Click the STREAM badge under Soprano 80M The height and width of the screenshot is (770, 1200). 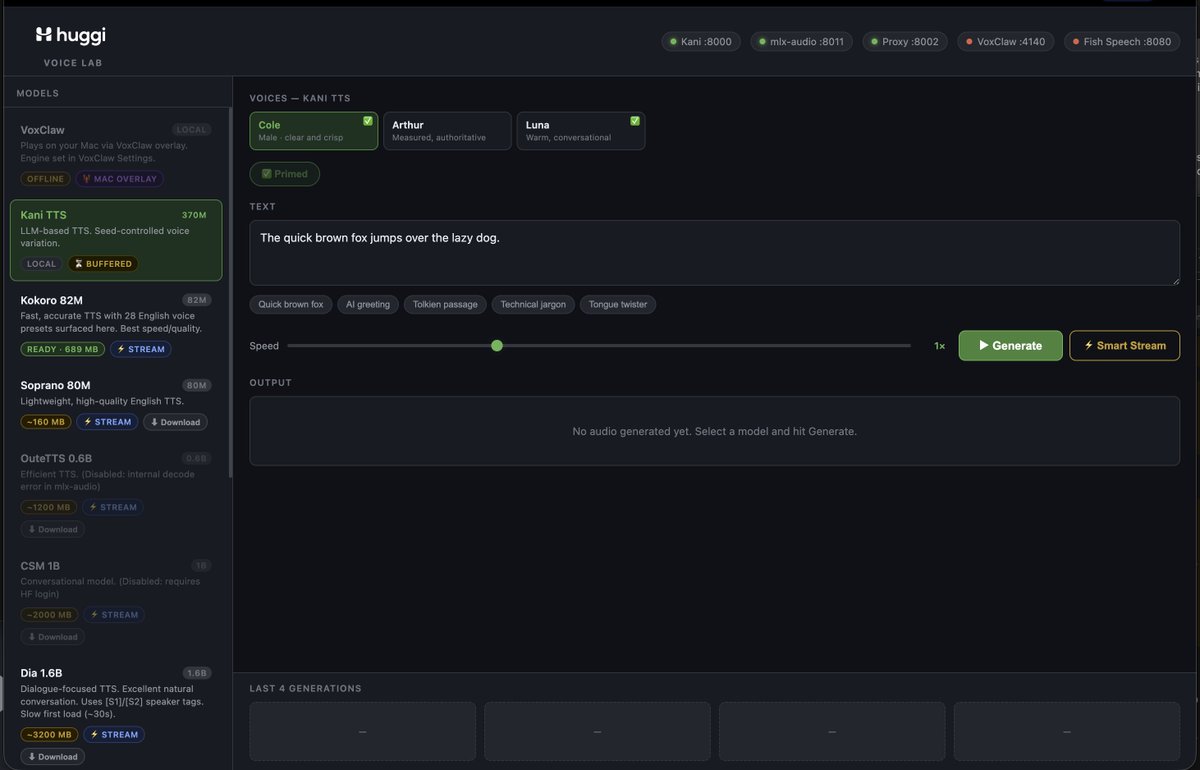[x=107, y=422]
